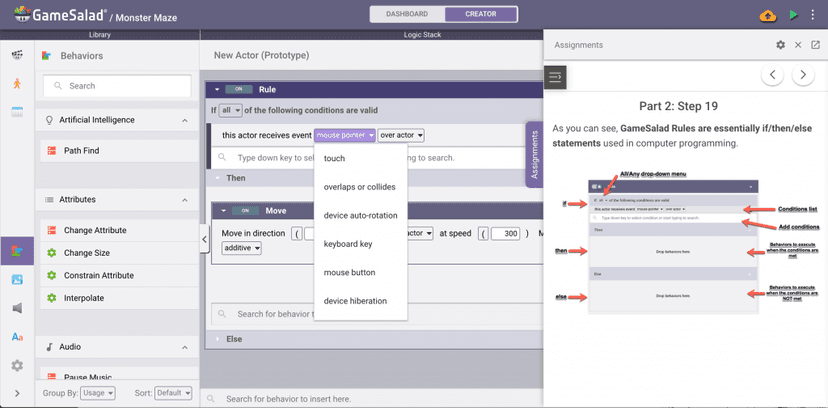Choose 'overlaps or collides' option

tap(360, 187)
